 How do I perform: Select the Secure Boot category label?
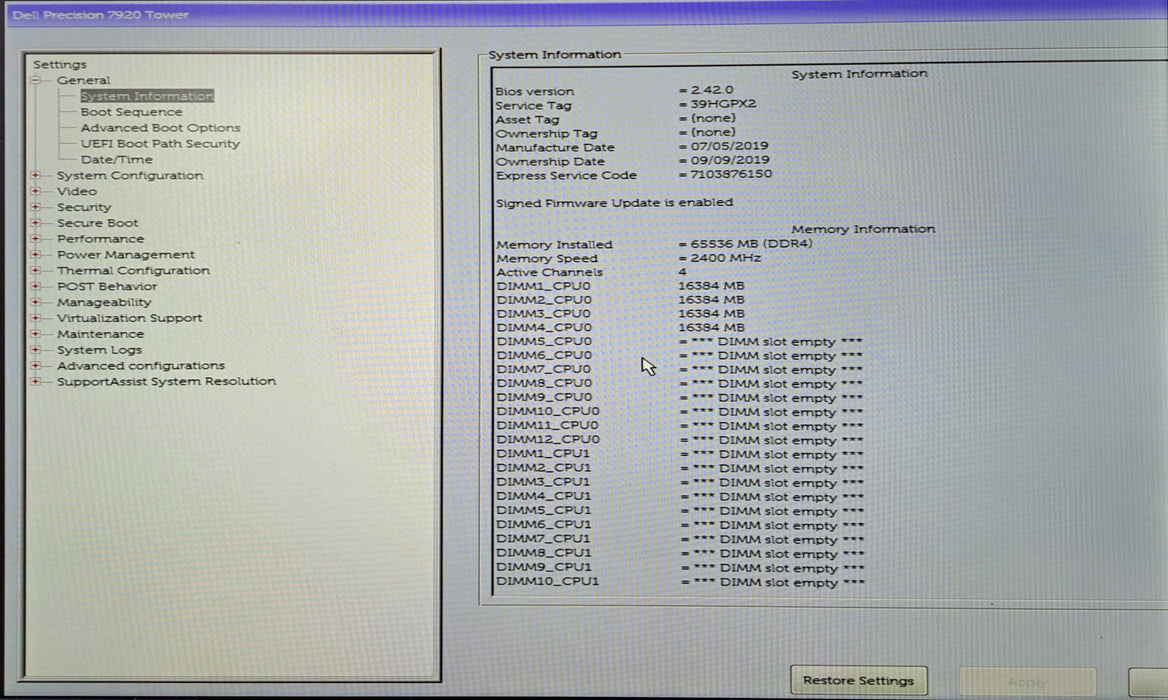[98, 223]
